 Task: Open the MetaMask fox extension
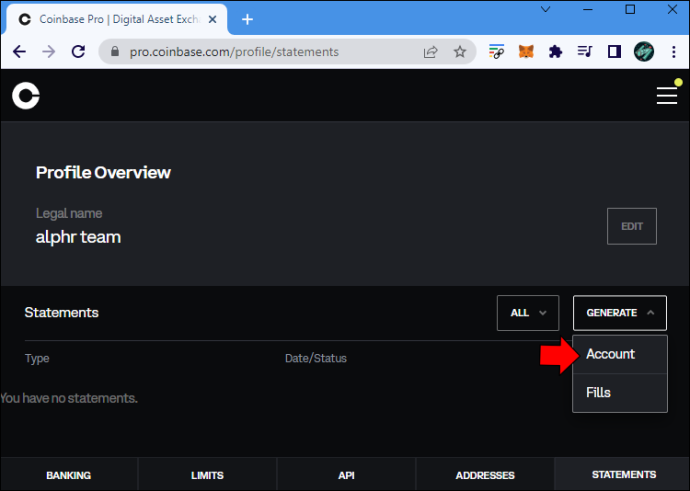pyautogui.click(x=526, y=52)
